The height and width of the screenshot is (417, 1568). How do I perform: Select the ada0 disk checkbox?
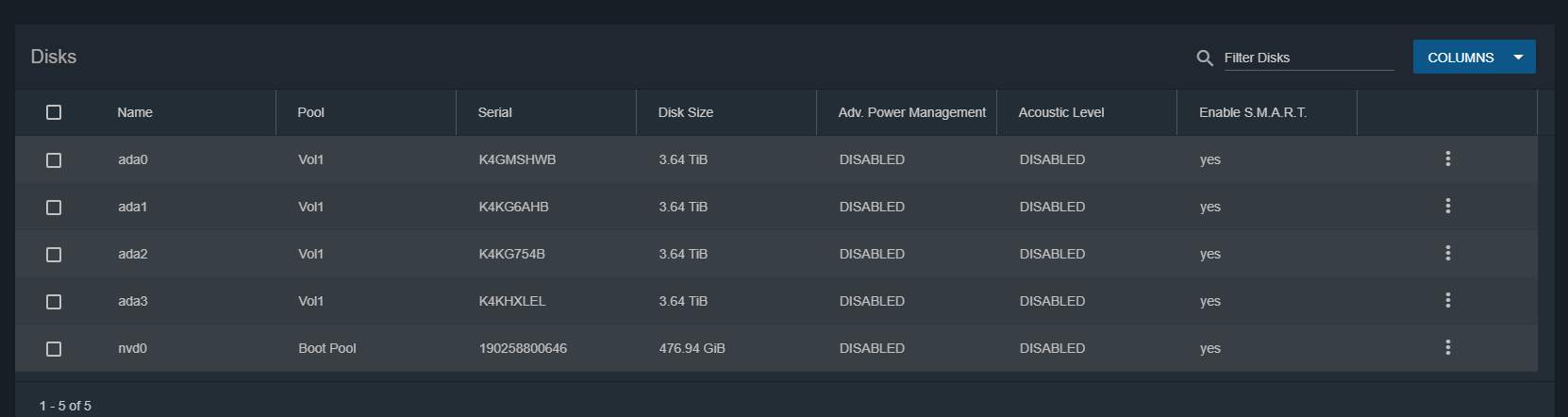click(x=54, y=160)
